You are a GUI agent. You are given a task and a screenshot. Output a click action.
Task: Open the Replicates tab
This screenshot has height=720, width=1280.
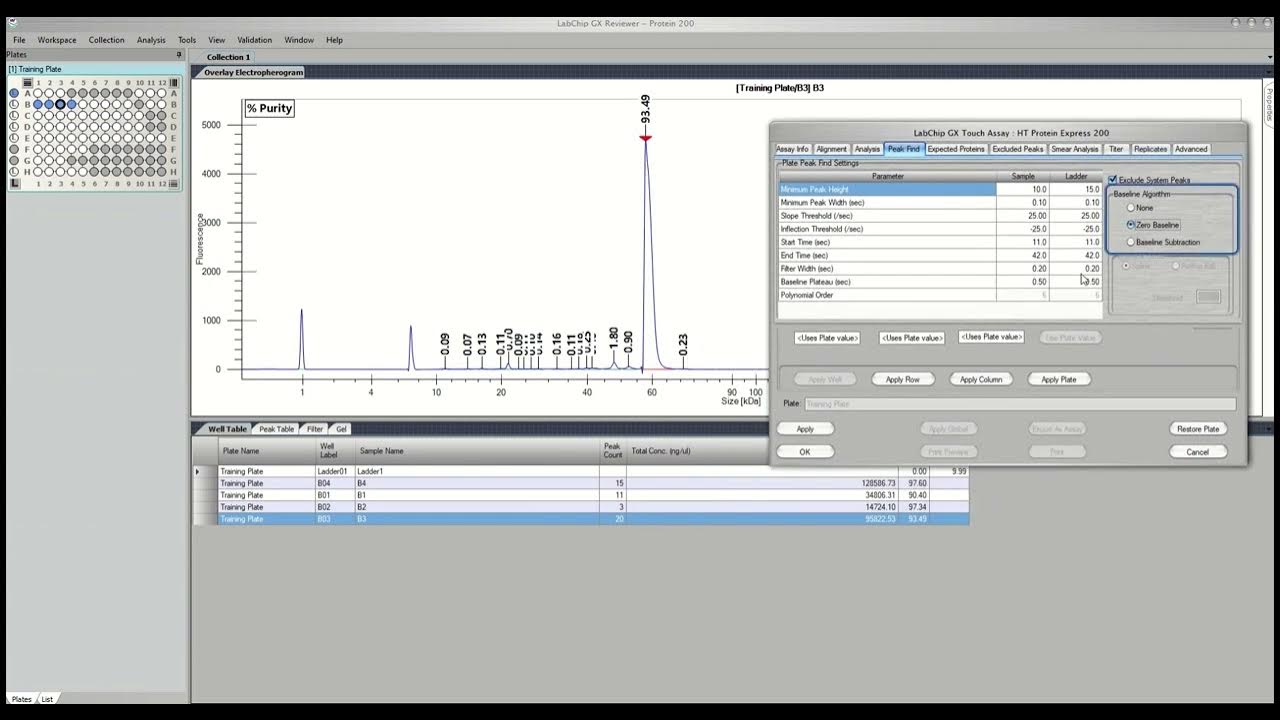[x=1150, y=149]
